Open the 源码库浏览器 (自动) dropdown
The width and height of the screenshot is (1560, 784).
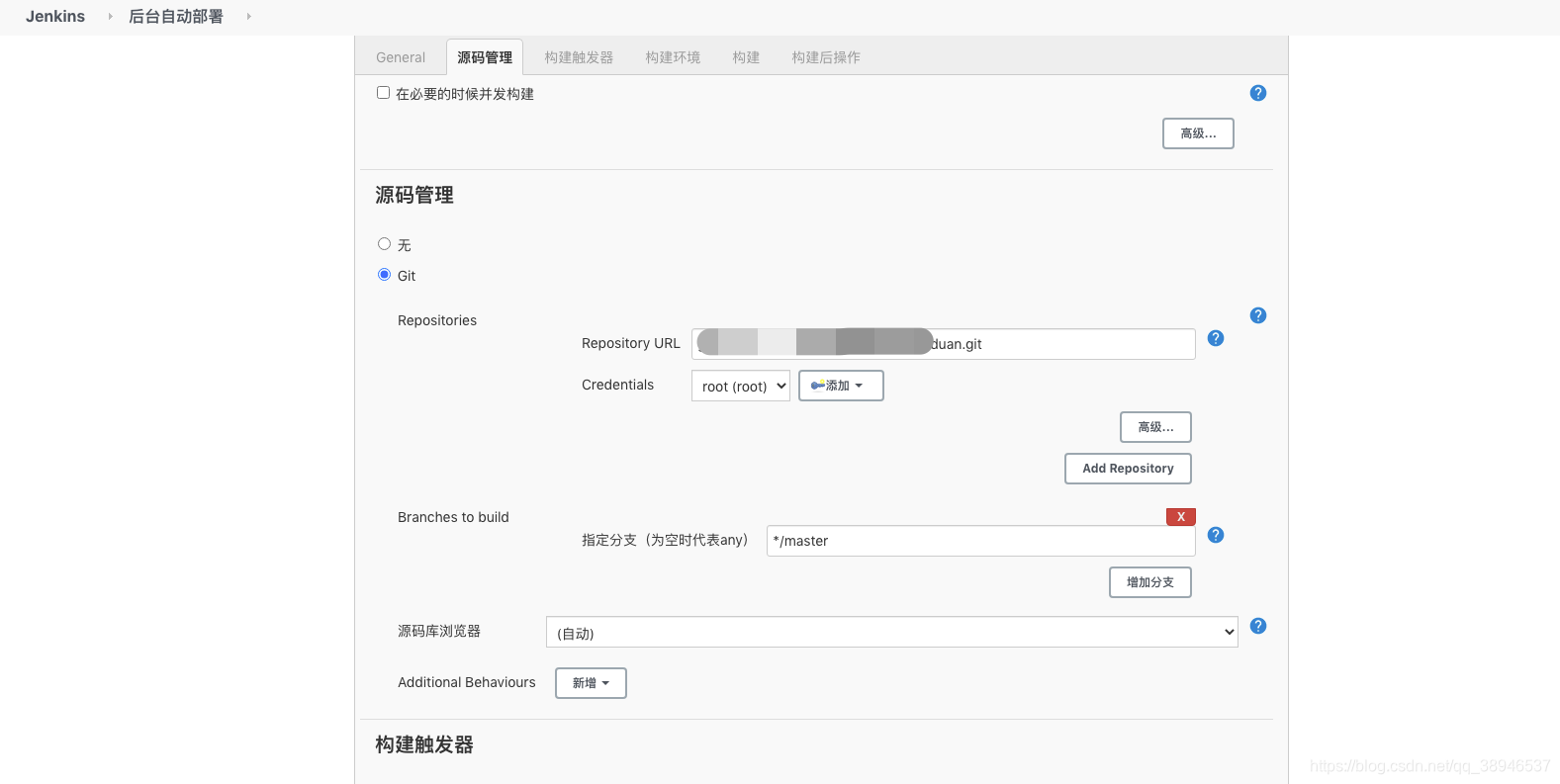[891, 633]
